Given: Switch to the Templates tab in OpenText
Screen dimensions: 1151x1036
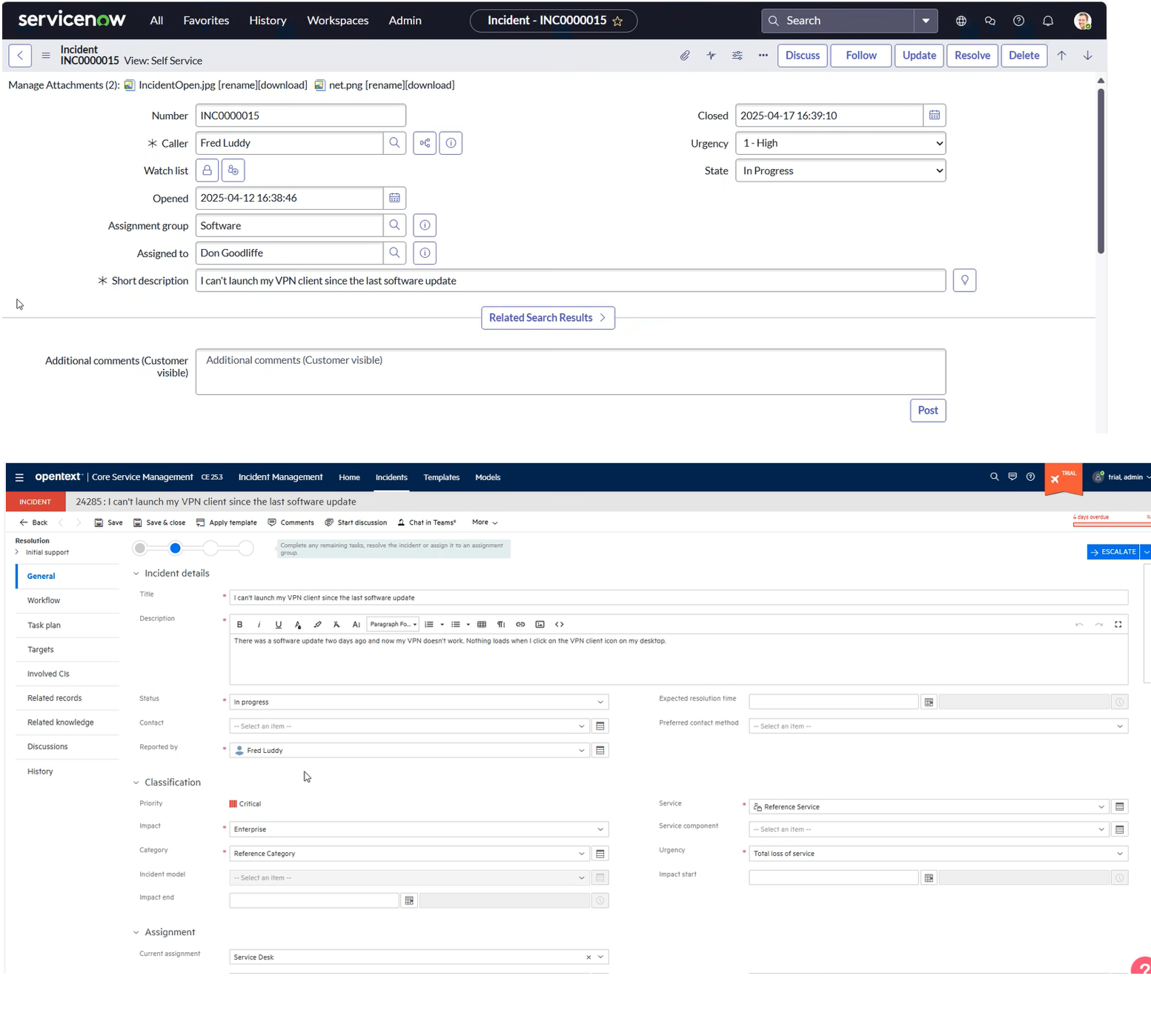Looking at the screenshot, I should tap(442, 477).
